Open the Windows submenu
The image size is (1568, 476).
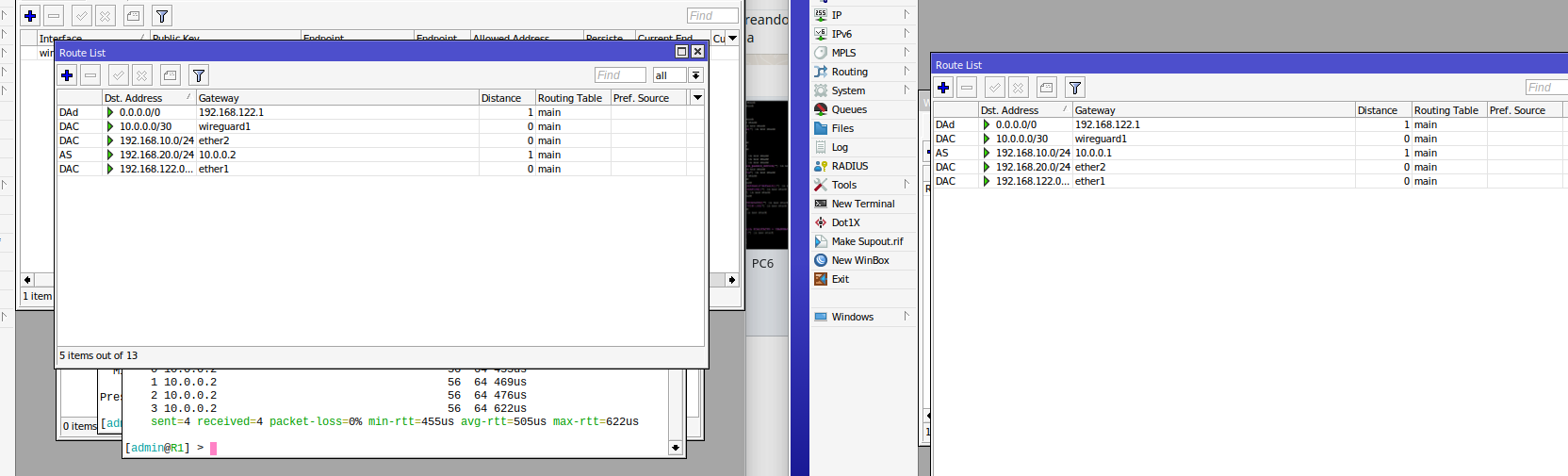tap(862, 317)
